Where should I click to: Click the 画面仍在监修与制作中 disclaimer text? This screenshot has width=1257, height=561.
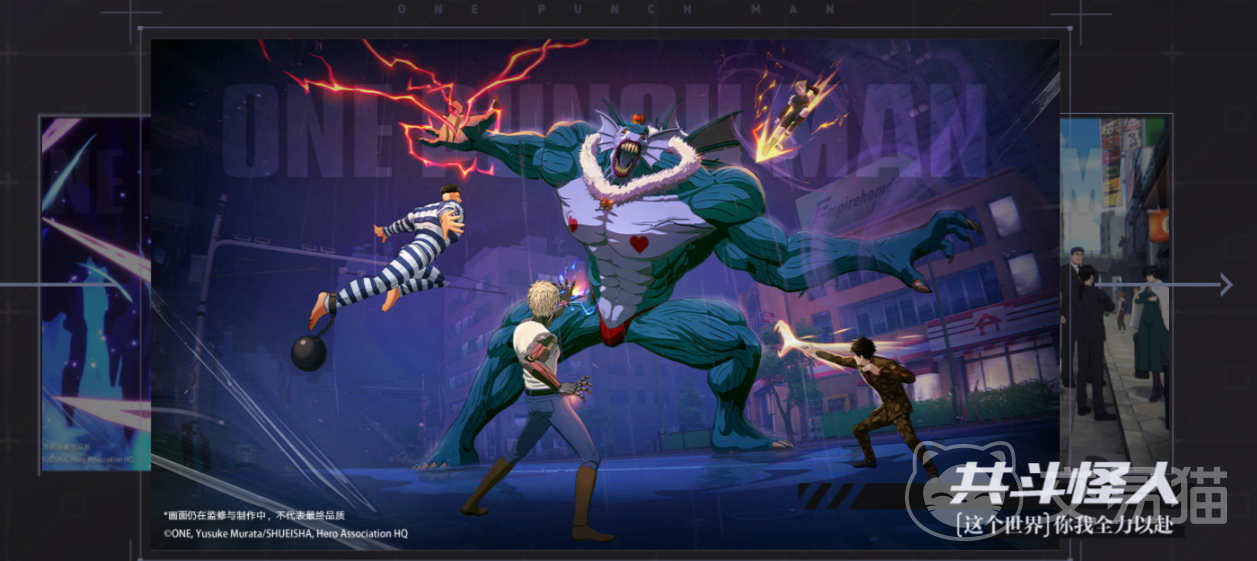(x=253, y=515)
